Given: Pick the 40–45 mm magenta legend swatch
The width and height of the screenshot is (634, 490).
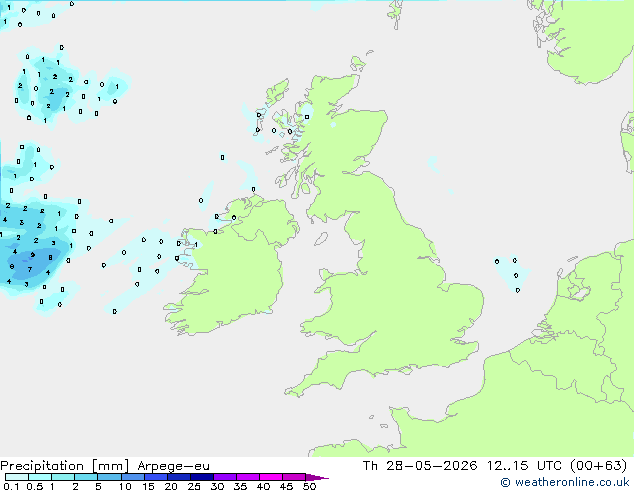Looking at the screenshot, I should (271, 477).
